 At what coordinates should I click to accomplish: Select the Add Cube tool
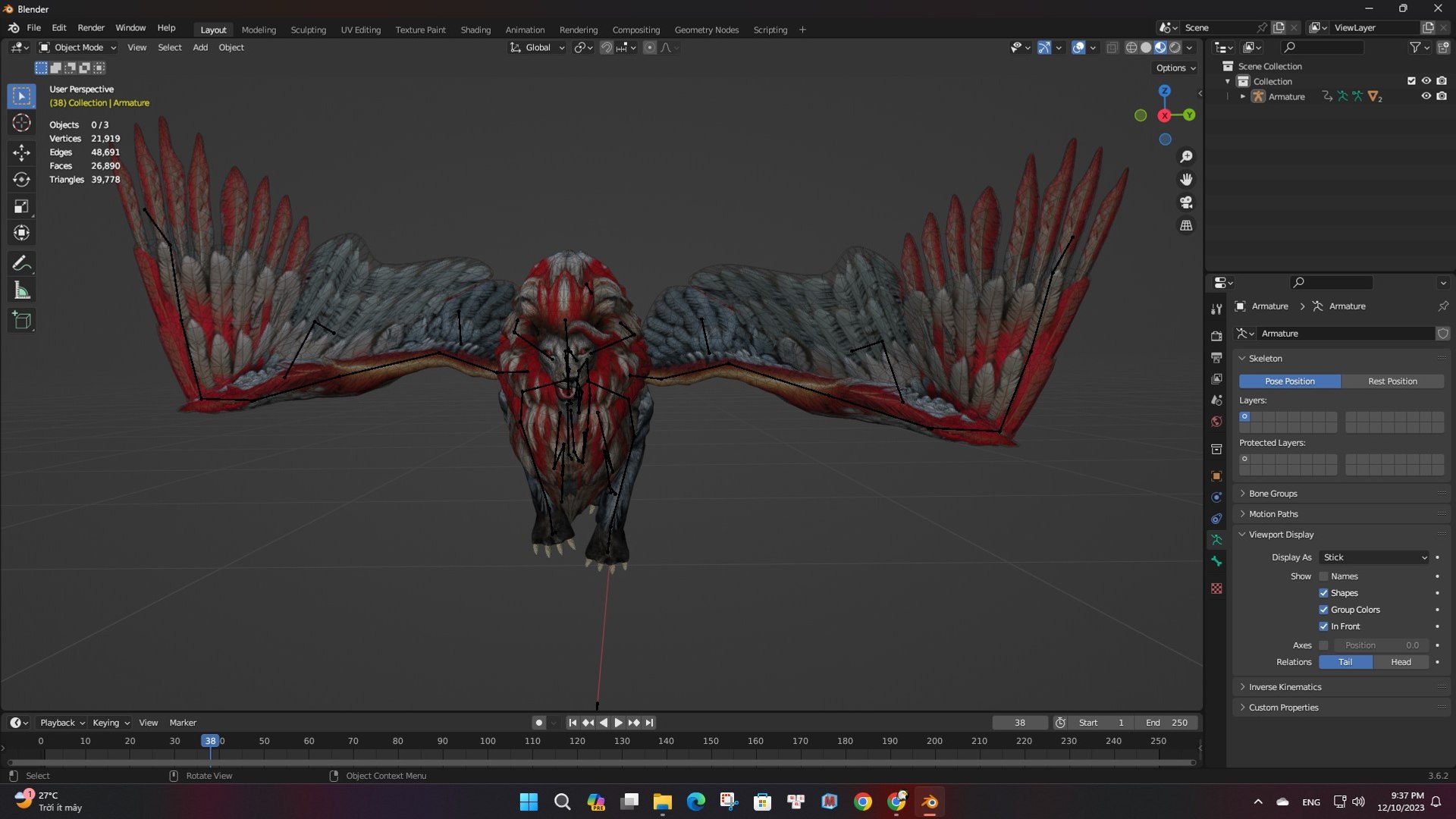[x=21, y=320]
